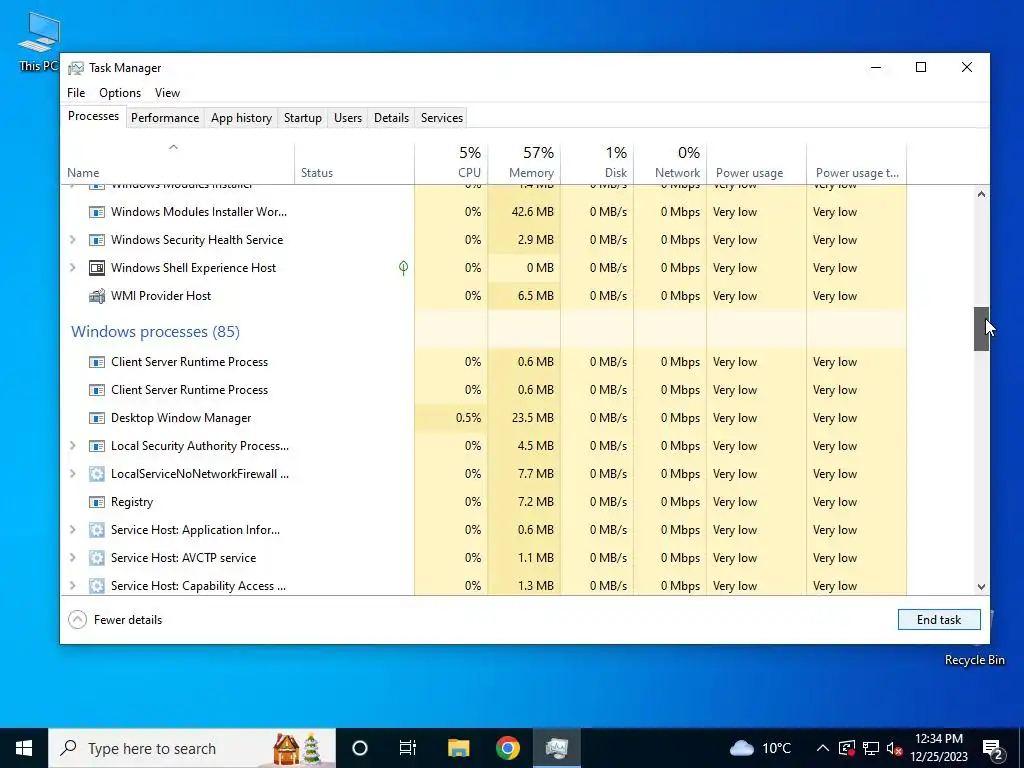Screen dimensions: 1024x768
Task: Click the Task Manager title bar icon
Action: click(76, 68)
